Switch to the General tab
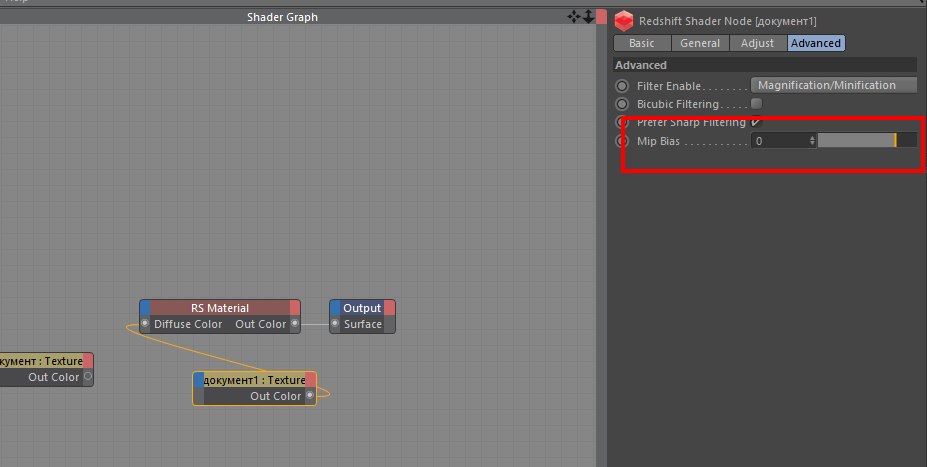The image size is (927, 467). pos(700,43)
